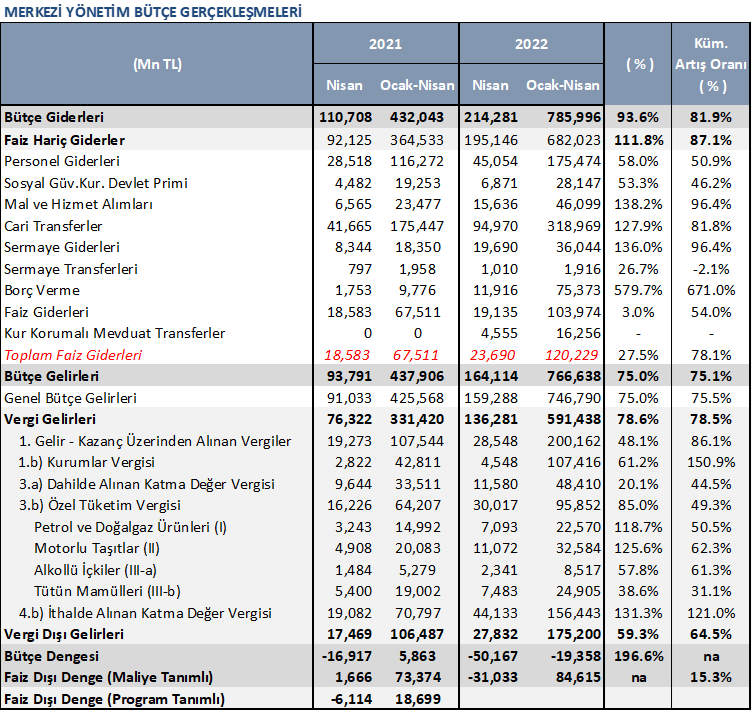Click the Vergi Dışı Gelirleri value '175,200'

574,634
